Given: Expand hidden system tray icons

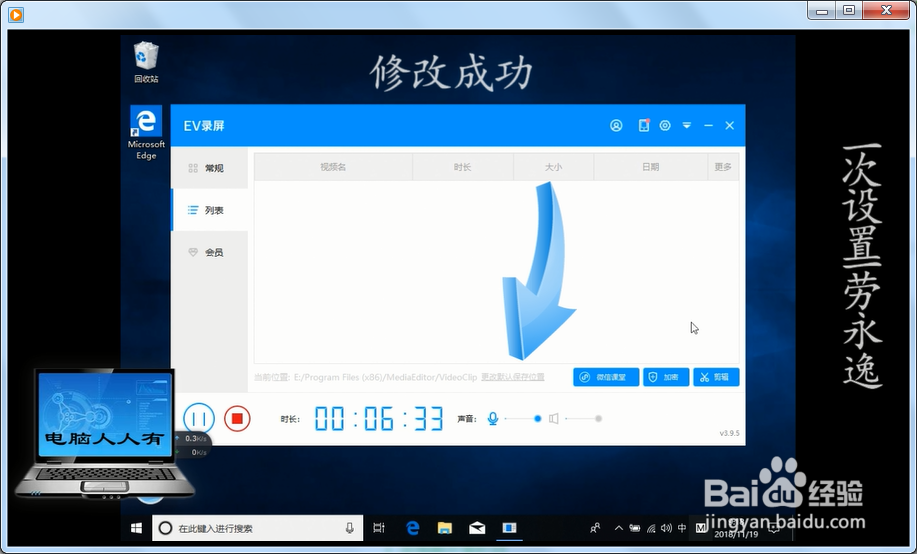Looking at the screenshot, I should 618,528.
